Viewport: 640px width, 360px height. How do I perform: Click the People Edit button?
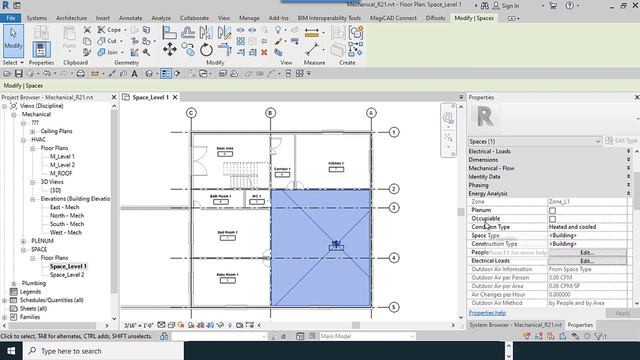coord(587,253)
